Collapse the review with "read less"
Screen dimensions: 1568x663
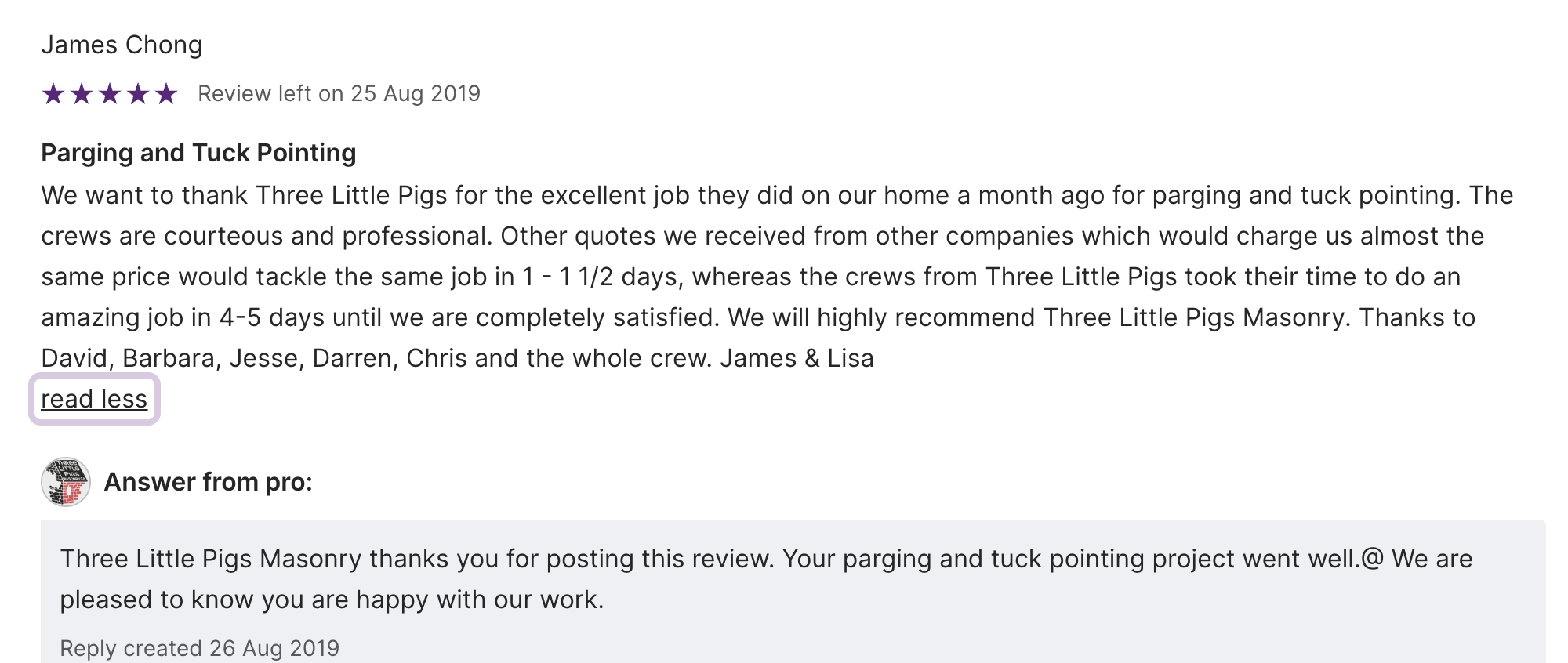coord(94,399)
